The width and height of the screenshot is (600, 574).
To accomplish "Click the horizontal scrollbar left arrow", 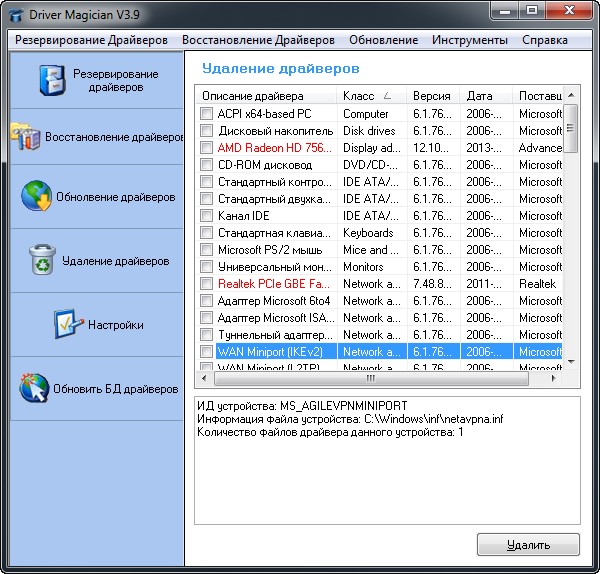I will tap(204, 378).
